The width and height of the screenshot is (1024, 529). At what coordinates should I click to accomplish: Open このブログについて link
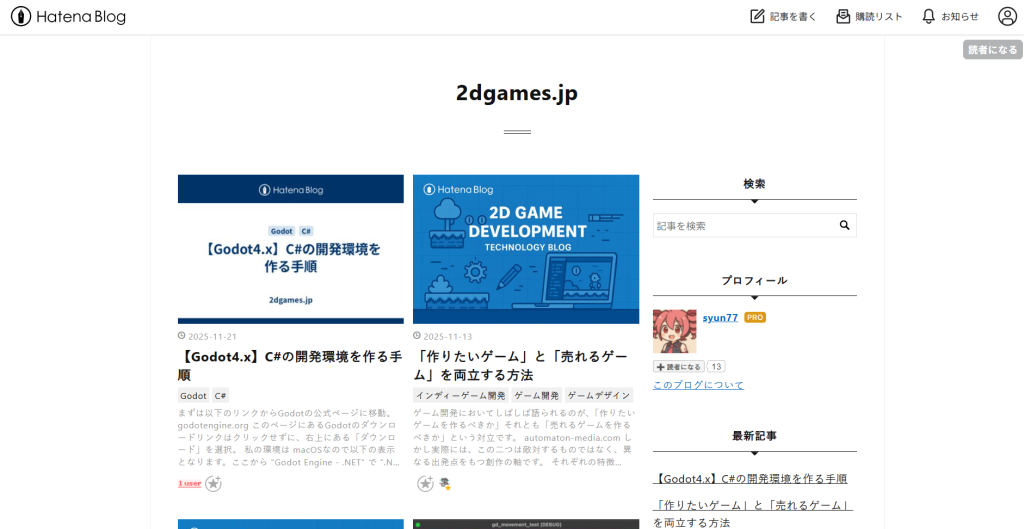tap(698, 385)
